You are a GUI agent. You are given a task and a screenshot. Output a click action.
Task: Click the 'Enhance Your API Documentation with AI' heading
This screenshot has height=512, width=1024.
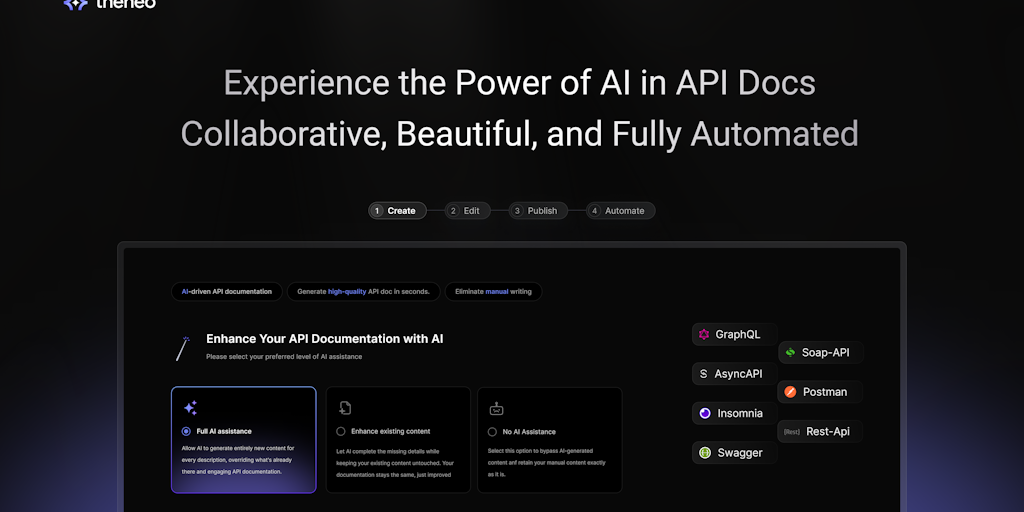tap(325, 339)
